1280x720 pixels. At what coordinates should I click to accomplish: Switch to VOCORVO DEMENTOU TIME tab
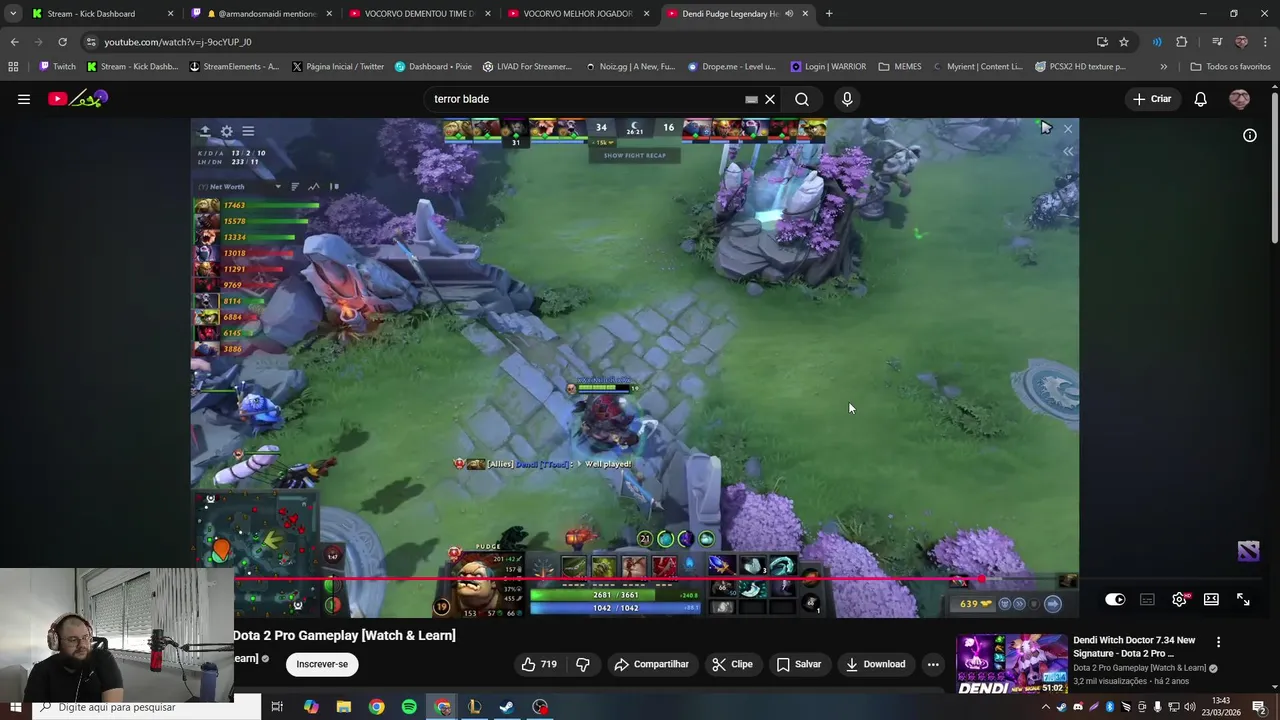tap(422, 14)
